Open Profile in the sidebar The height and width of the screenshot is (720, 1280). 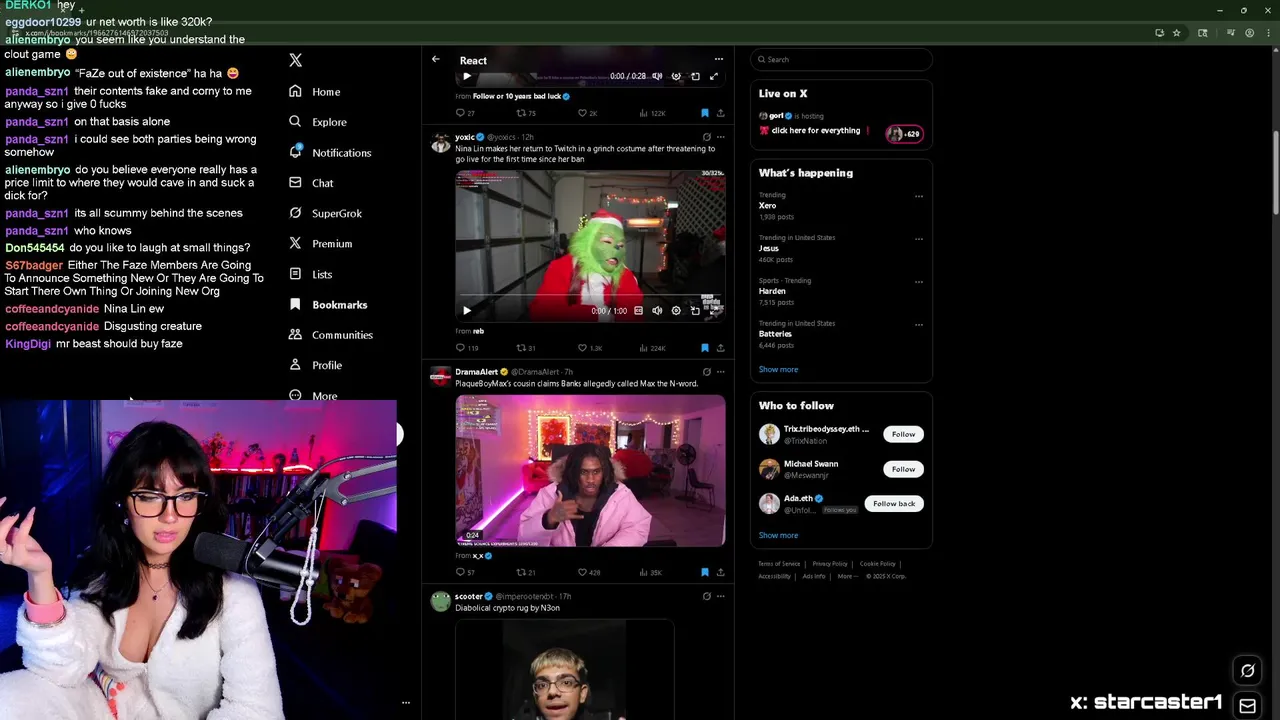314,365
